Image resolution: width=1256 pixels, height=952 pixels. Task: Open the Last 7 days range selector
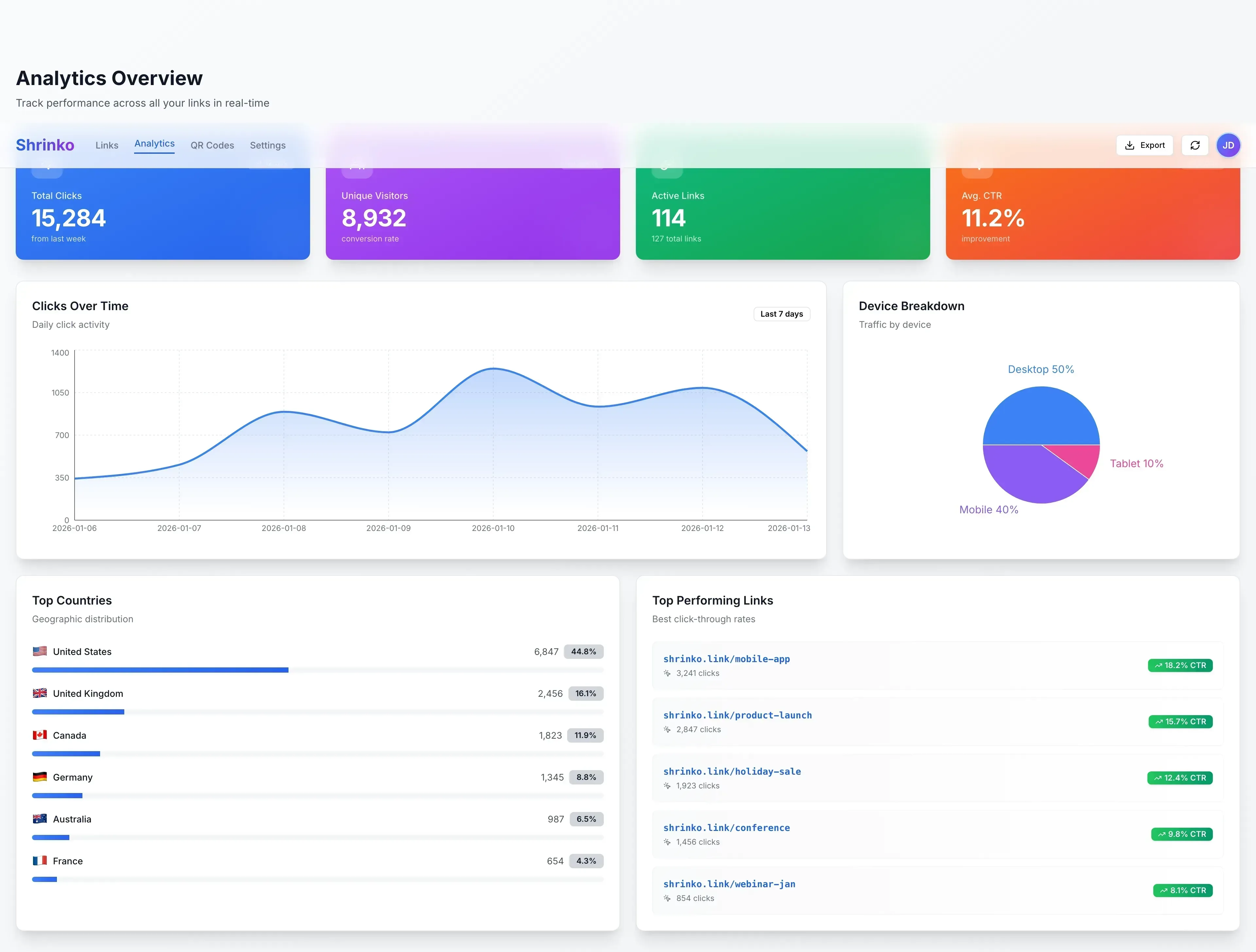pos(781,313)
